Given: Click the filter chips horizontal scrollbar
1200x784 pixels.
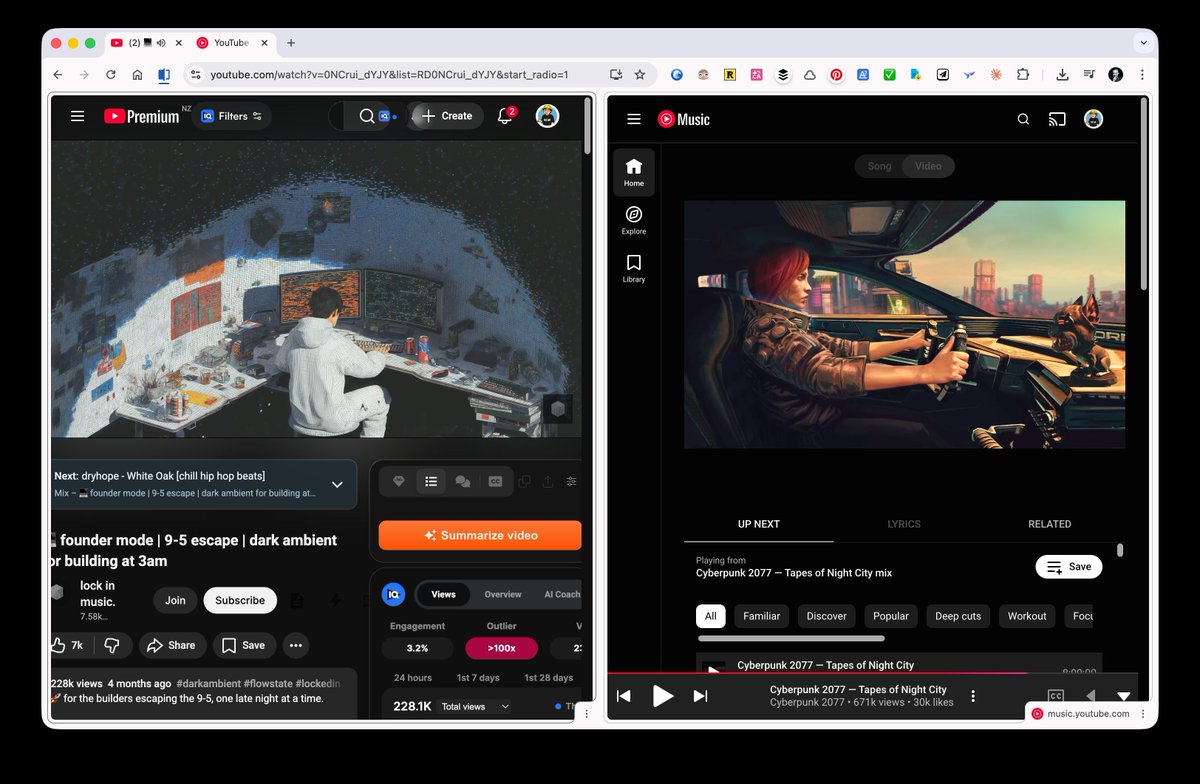Looking at the screenshot, I should click(791, 638).
